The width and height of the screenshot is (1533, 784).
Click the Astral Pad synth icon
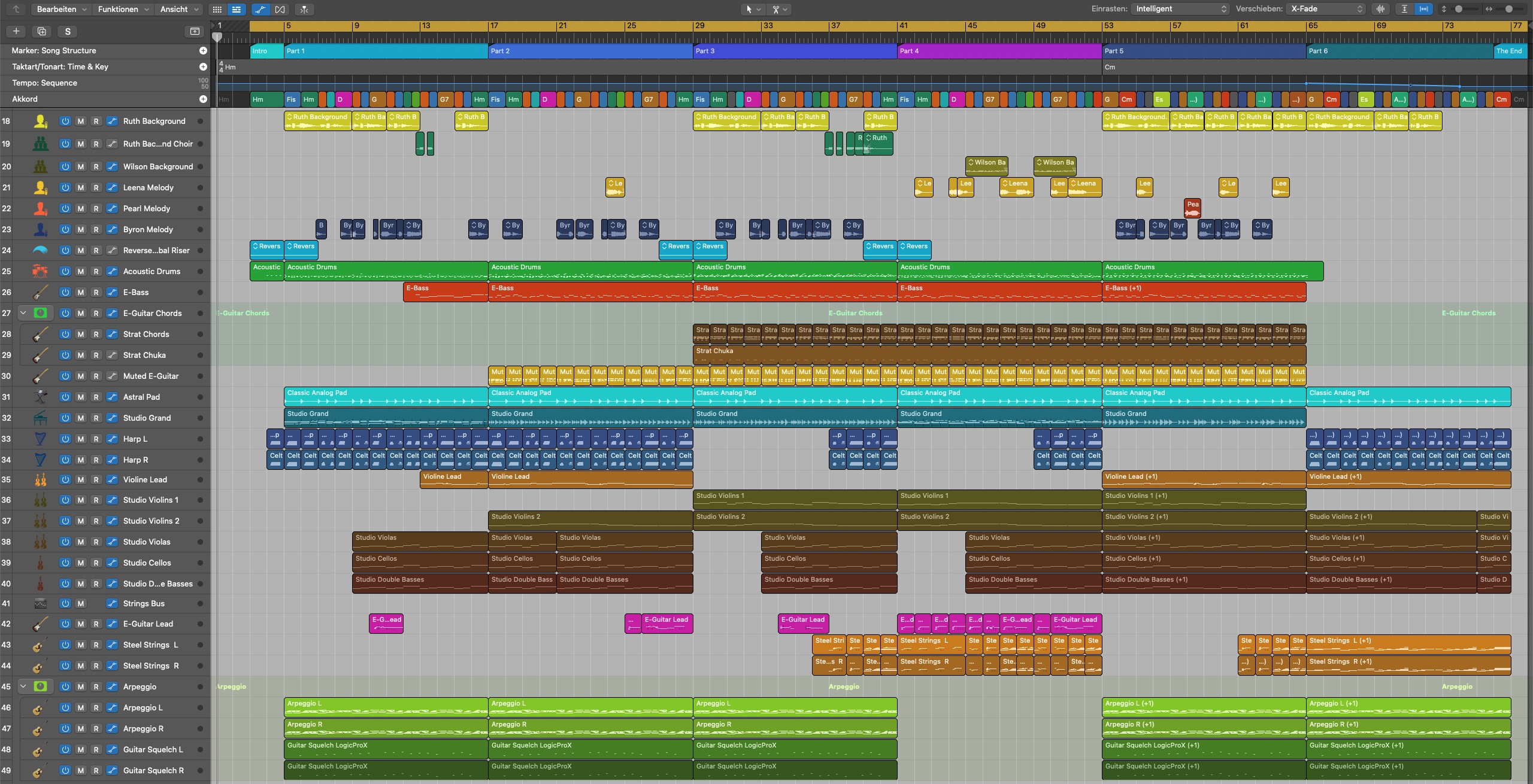(40, 397)
